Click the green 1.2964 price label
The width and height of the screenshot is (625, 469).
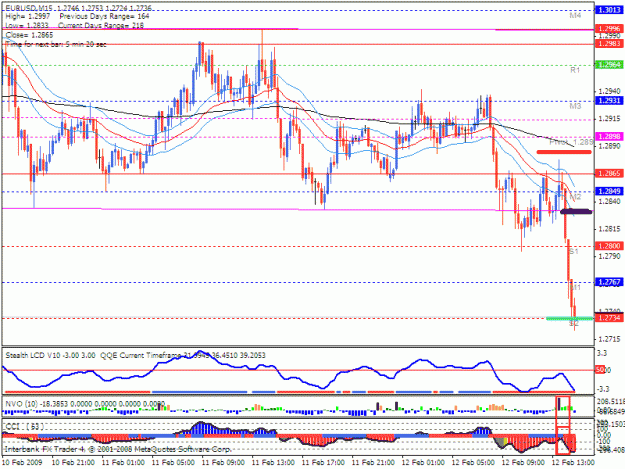609,65
